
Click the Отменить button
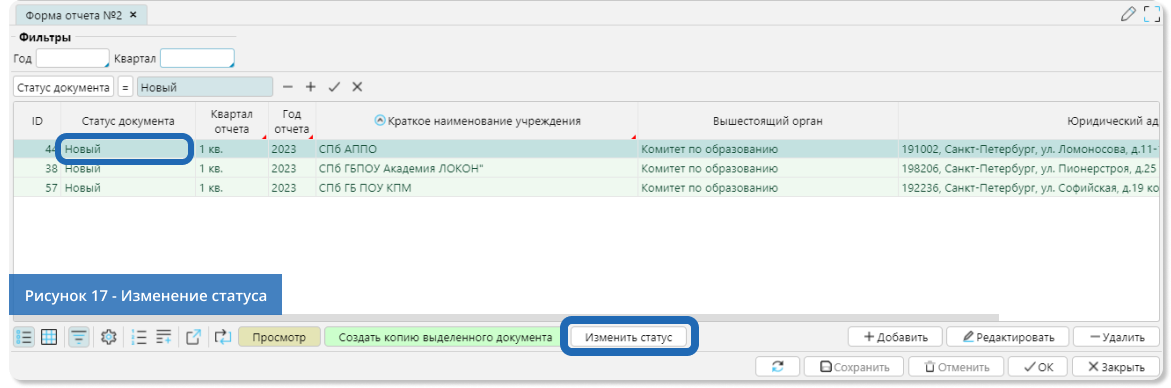click(956, 367)
